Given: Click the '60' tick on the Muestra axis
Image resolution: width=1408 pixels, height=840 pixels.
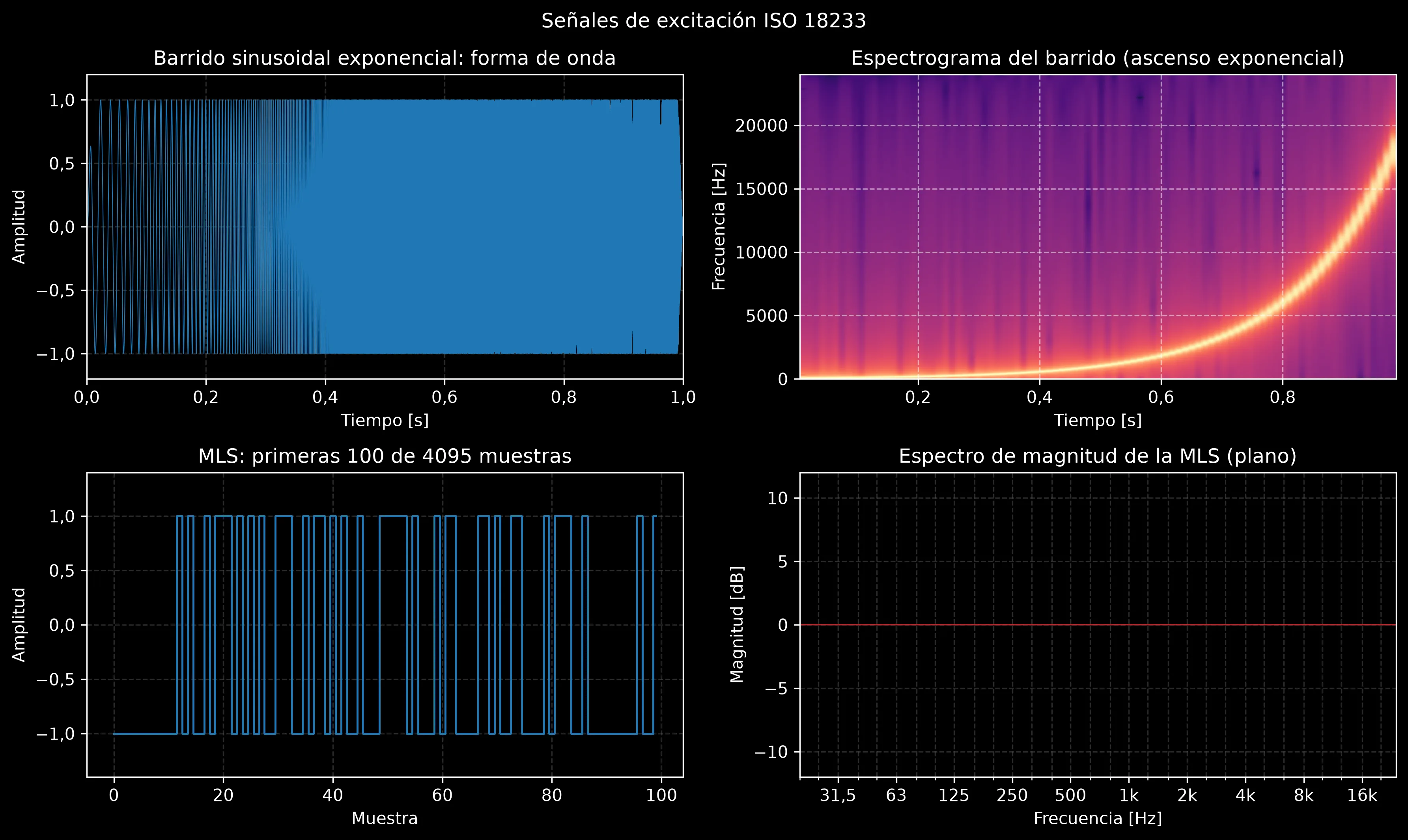Looking at the screenshot, I should click(443, 796).
